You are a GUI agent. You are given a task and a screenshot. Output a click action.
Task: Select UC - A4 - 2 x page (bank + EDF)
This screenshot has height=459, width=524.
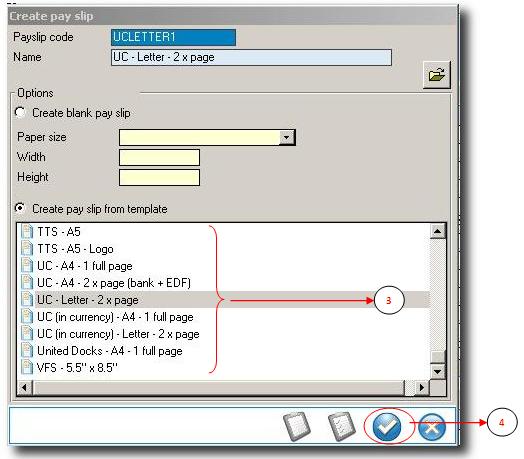click(x=114, y=283)
